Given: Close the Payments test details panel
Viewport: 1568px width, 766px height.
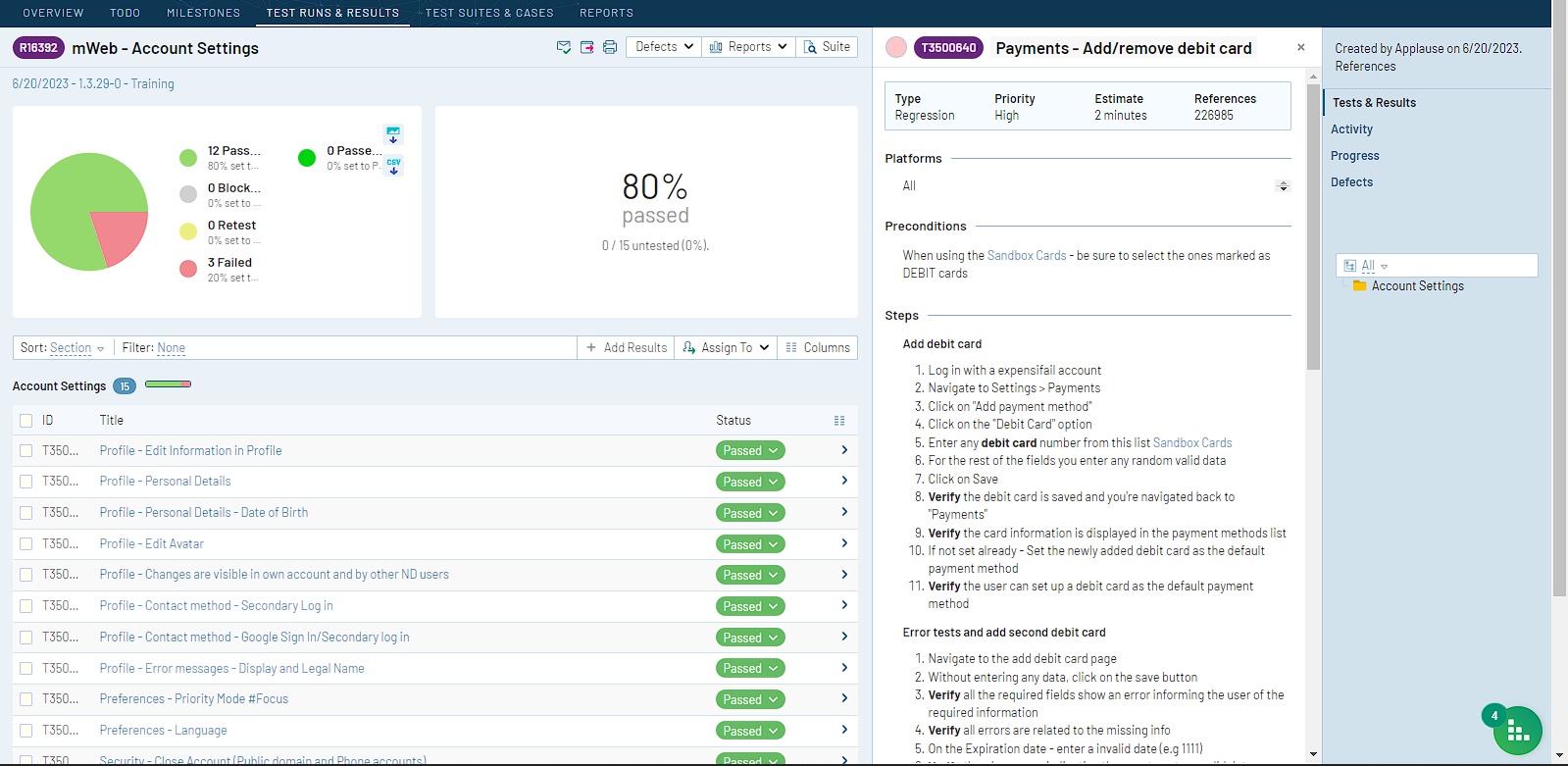Looking at the screenshot, I should point(1301,47).
